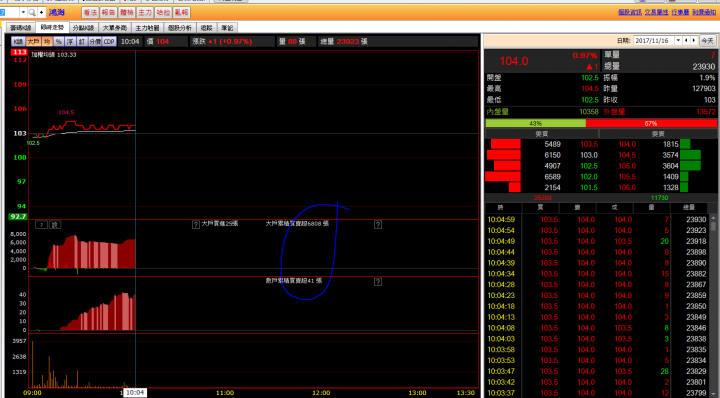Click the green 43% inner volume bar

click(x=535, y=123)
